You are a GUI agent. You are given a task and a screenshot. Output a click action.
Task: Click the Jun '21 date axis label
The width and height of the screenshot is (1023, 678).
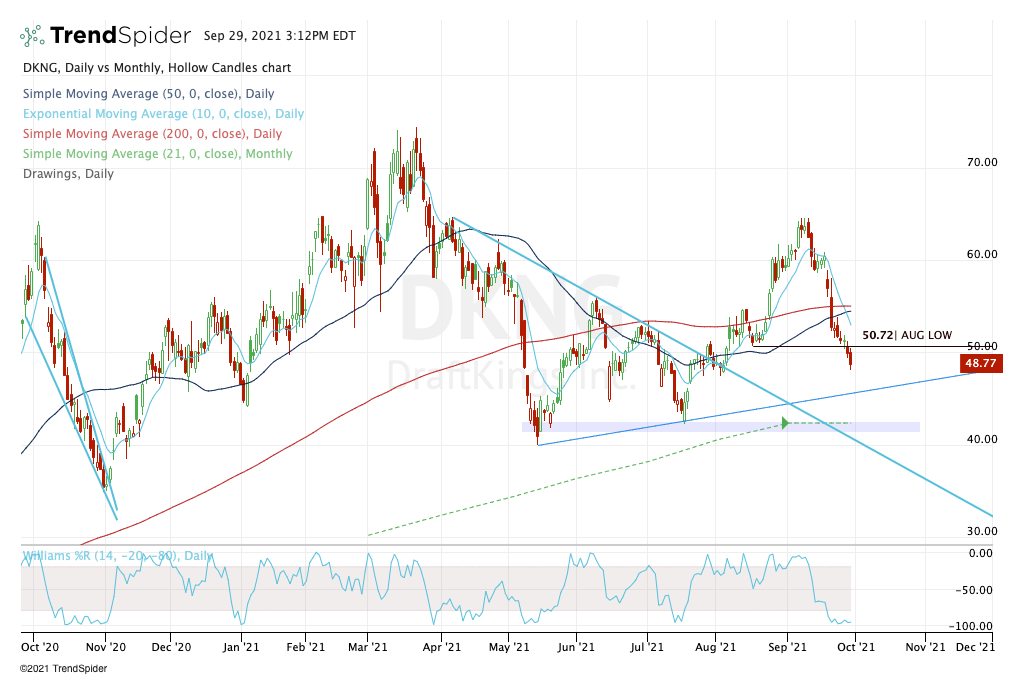coord(577,647)
